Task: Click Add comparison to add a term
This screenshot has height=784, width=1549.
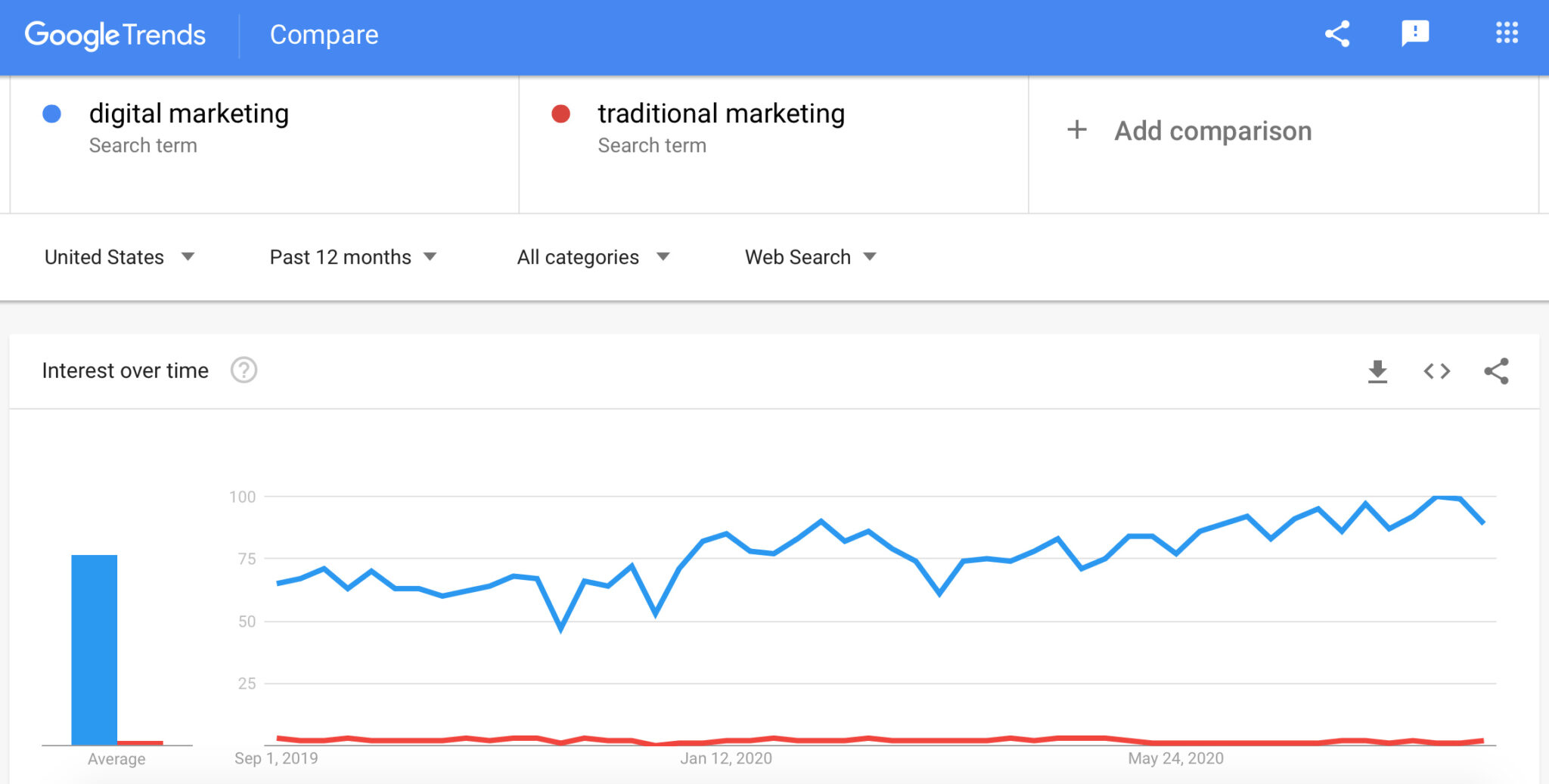Action: 1212,130
